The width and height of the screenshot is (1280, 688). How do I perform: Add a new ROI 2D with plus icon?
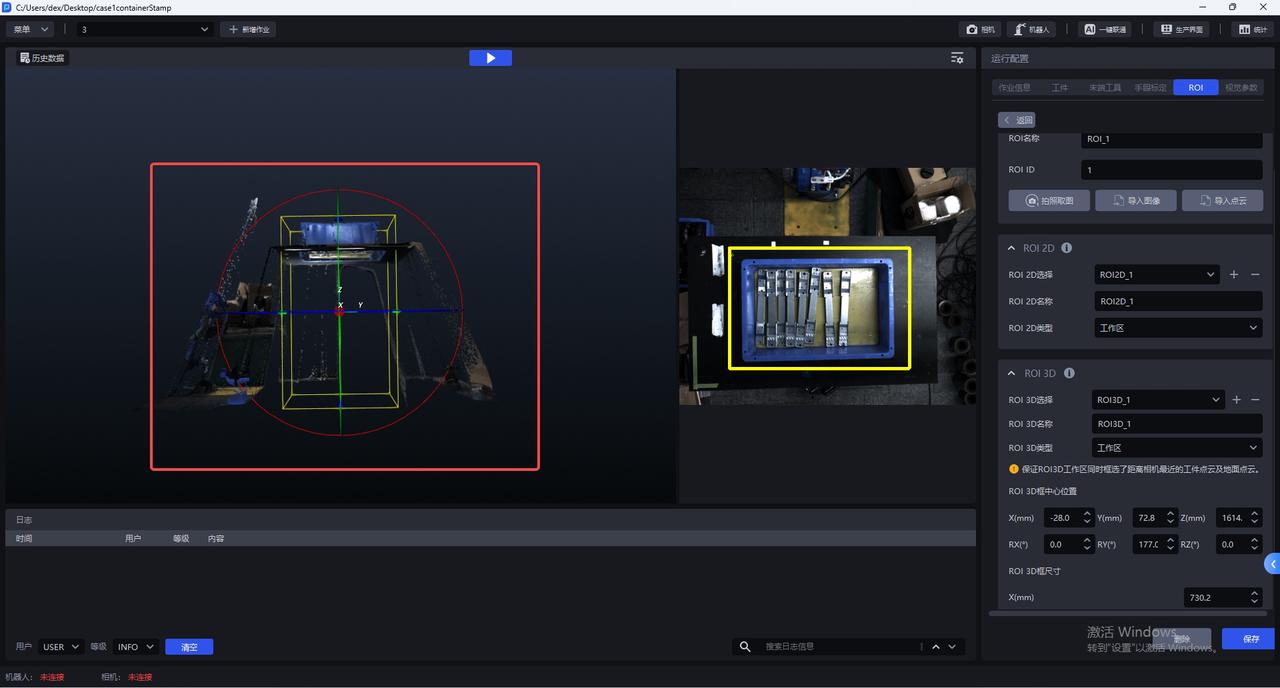pos(1234,275)
